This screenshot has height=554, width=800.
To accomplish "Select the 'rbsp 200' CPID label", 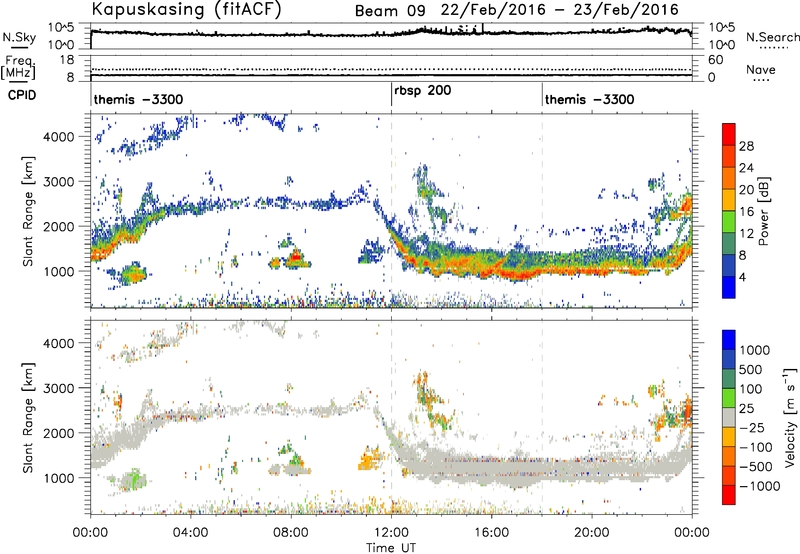I will 422,91.
